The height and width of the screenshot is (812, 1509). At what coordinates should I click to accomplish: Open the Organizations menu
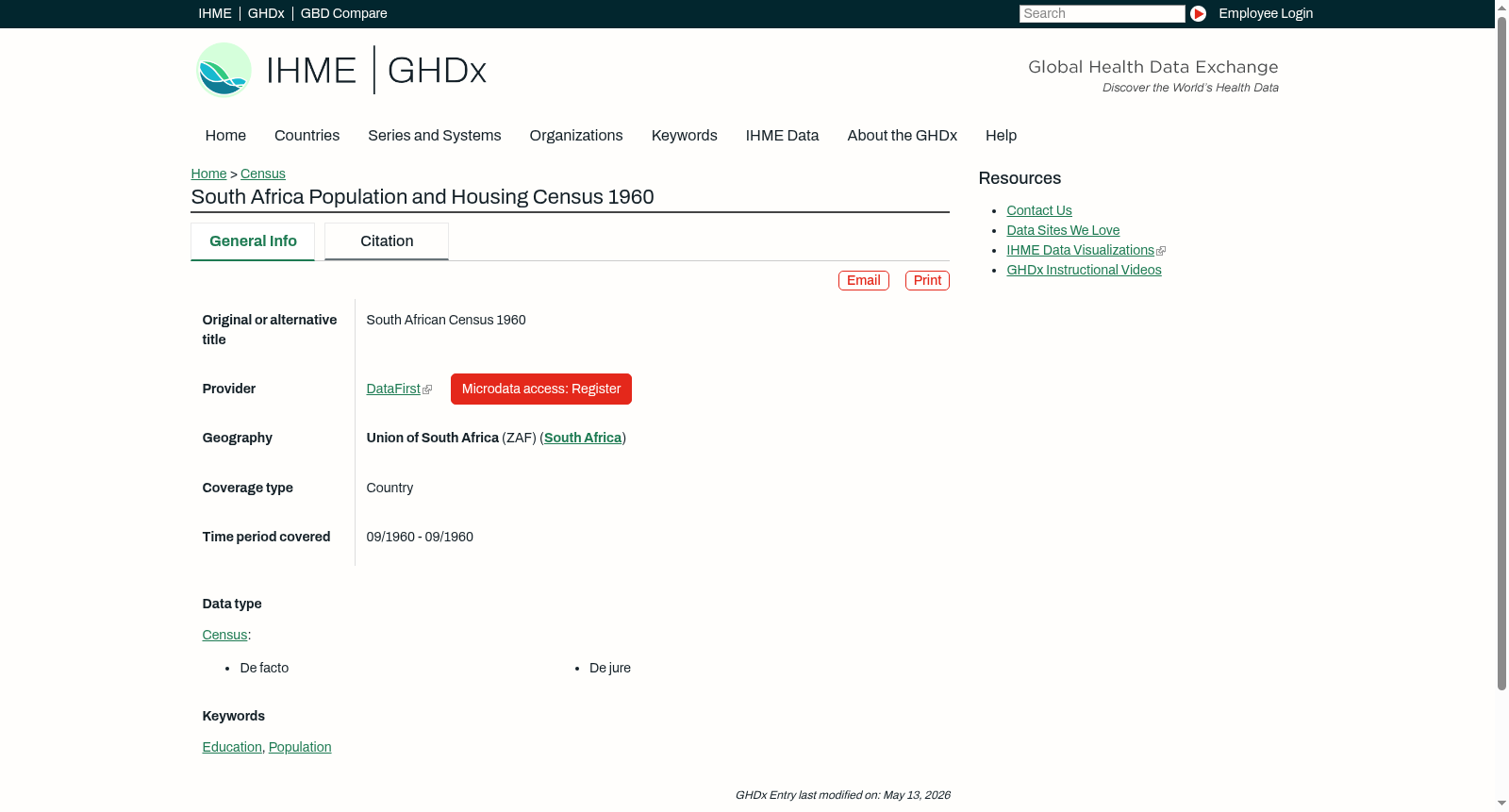click(576, 136)
